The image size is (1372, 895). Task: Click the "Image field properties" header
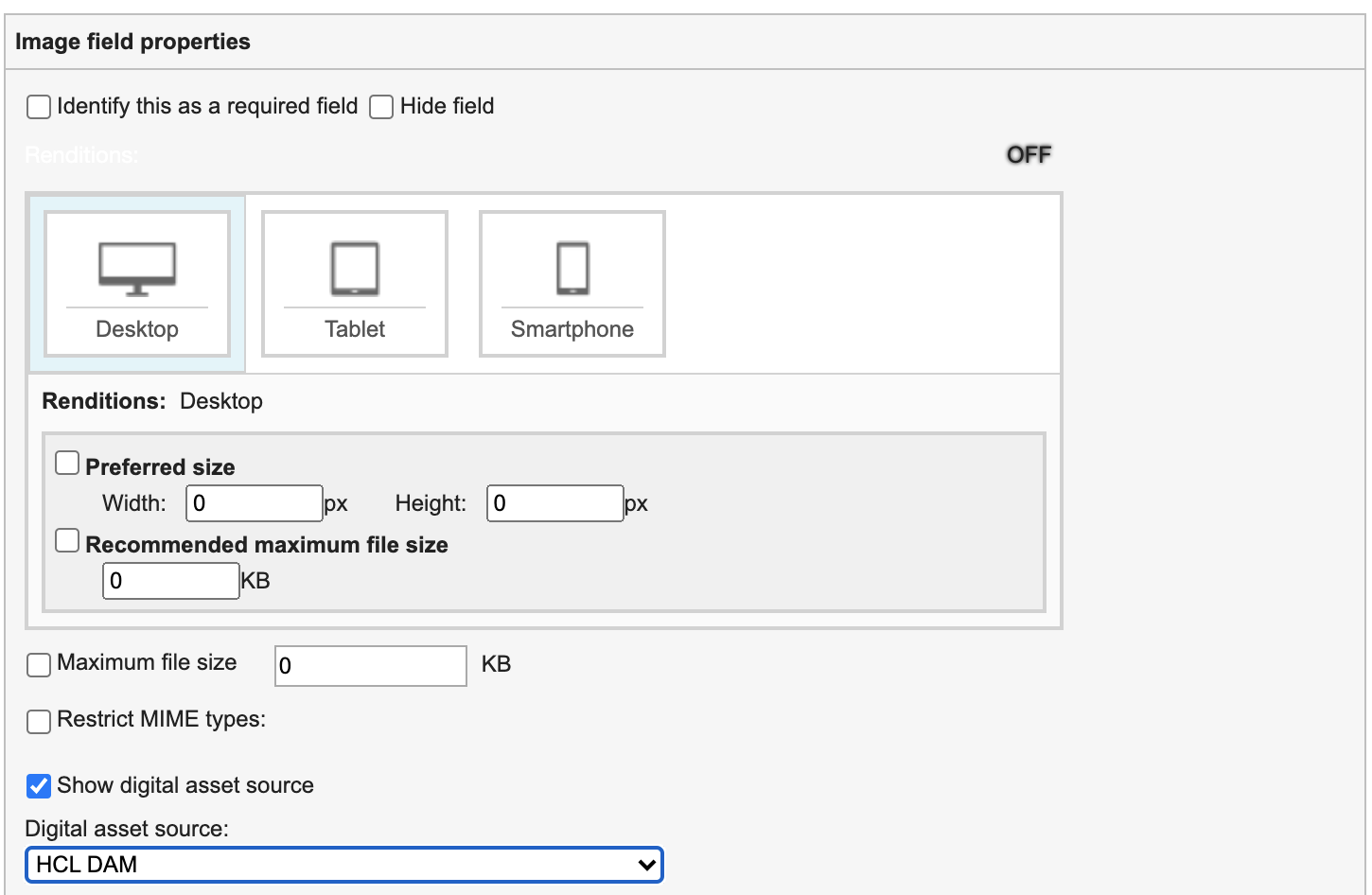tap(132, 42)
